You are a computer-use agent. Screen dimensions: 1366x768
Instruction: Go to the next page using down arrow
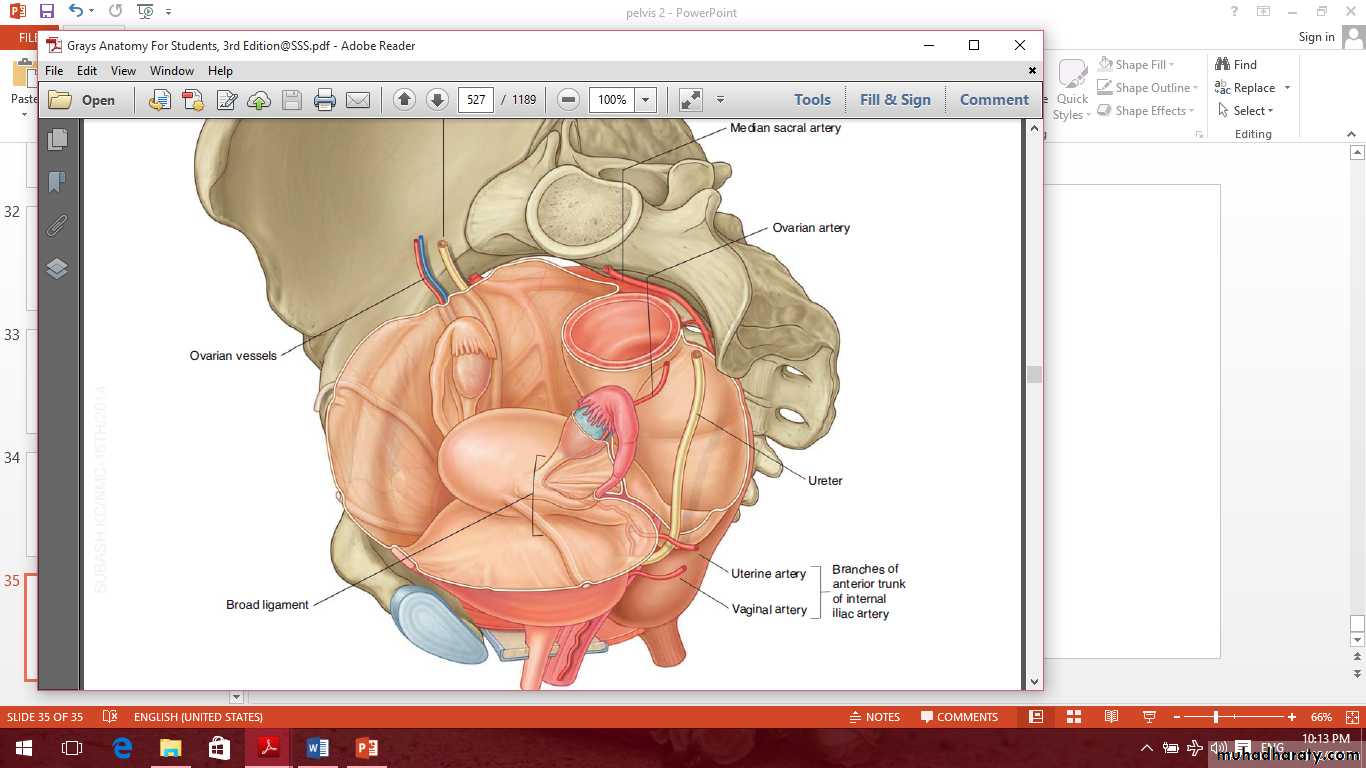pyautogui.click(x=437, y=100)
